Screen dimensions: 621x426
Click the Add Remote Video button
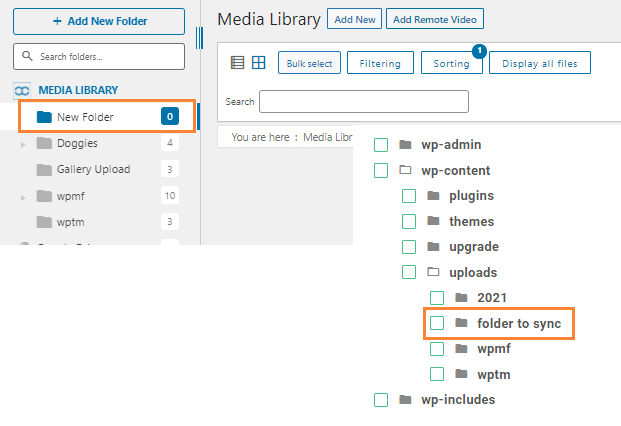pos(435,19)
